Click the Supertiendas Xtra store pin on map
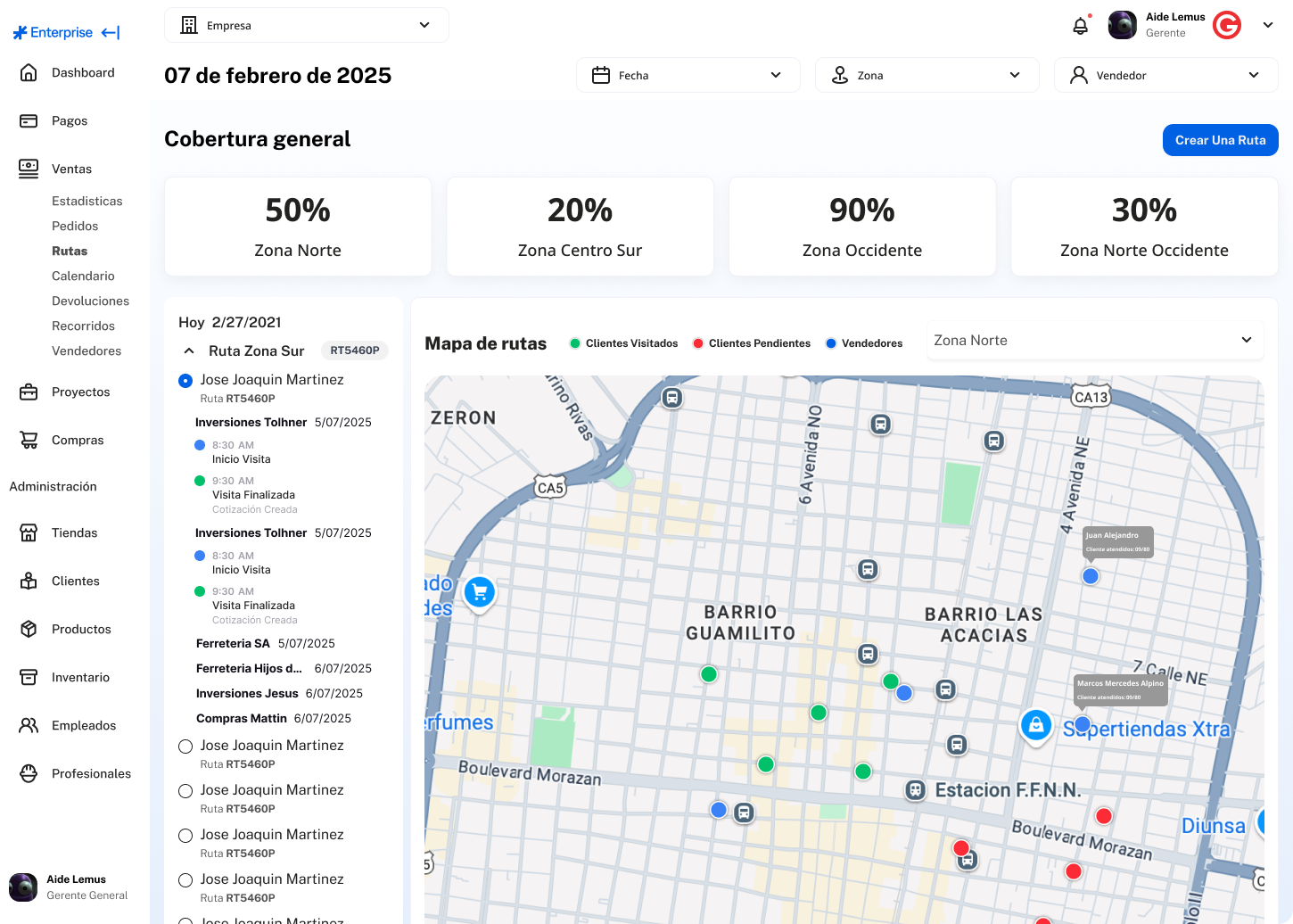This screenshot has width=1293, height=924. [1035, 725]
